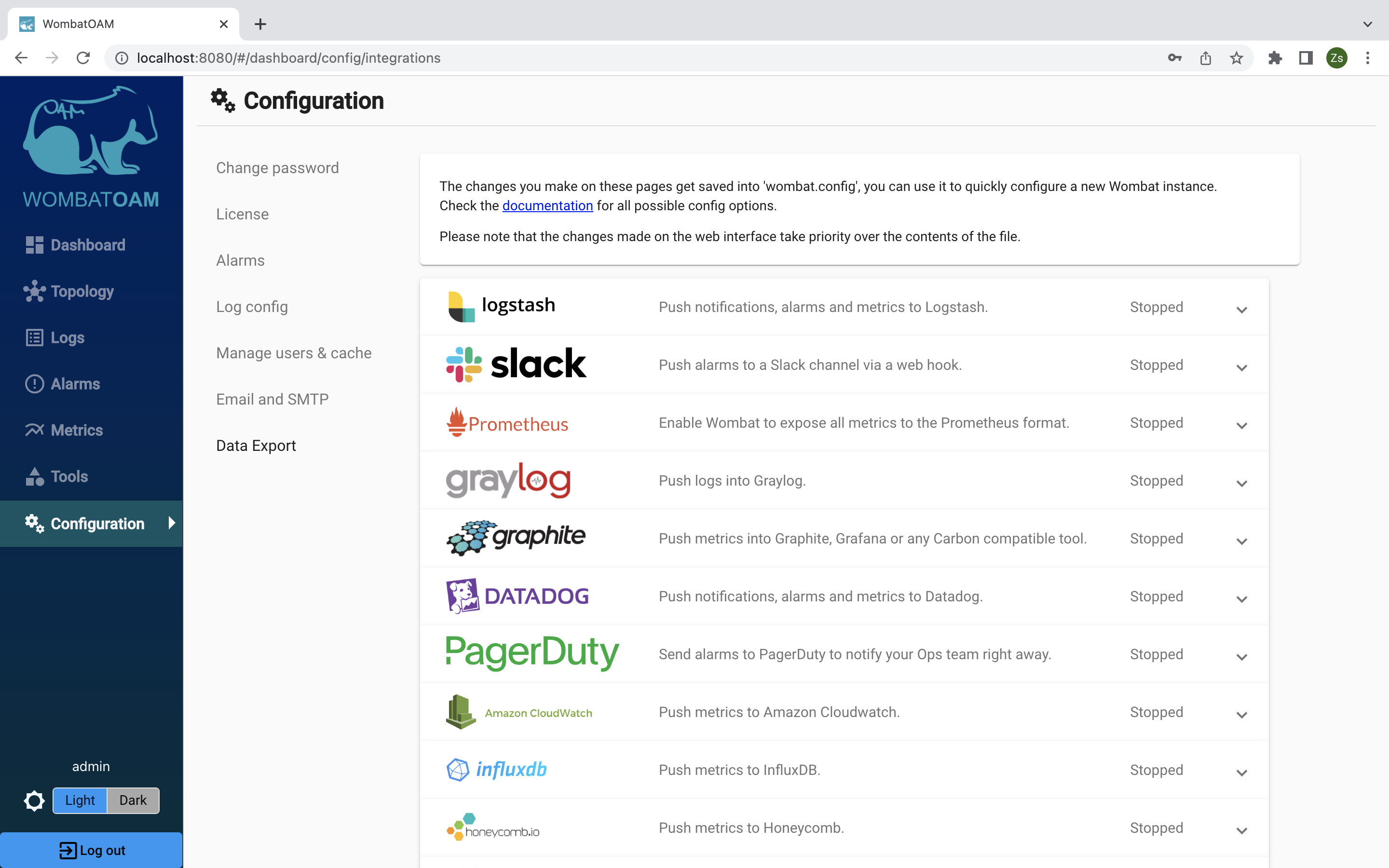Toggle the browser side panel
The image size is (1389, 868).
(1306, 58)
